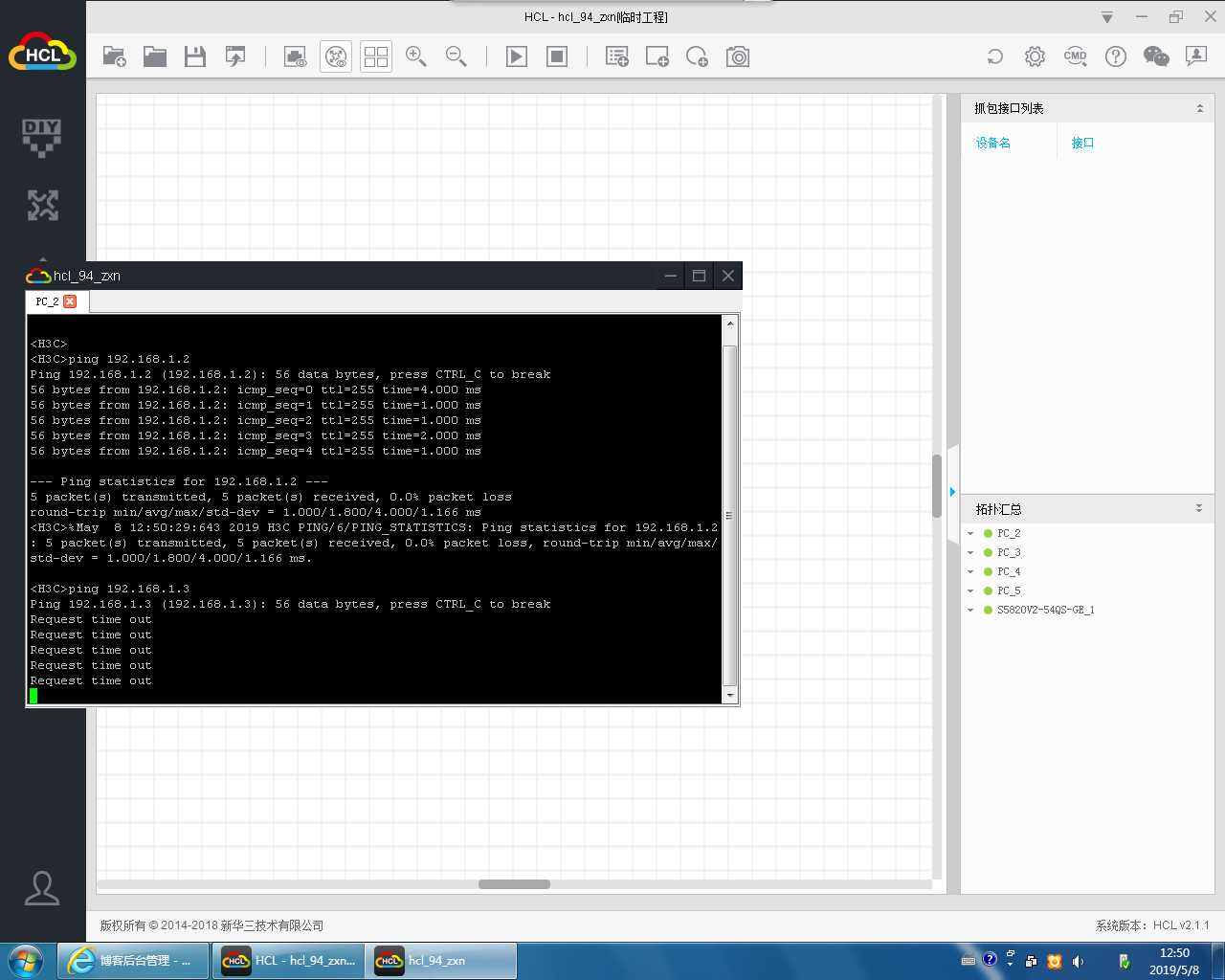Expand the PC_2 tree node
Image resolution: width=1225 pixels, height=980 pixels.
(x=970, y=534)
